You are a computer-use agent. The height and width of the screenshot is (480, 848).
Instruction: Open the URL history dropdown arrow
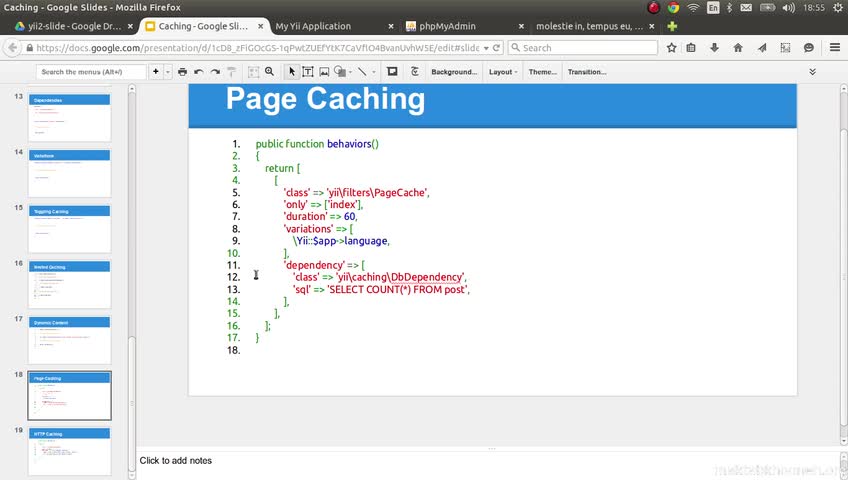pyautogui.click(x=486, y=48)
